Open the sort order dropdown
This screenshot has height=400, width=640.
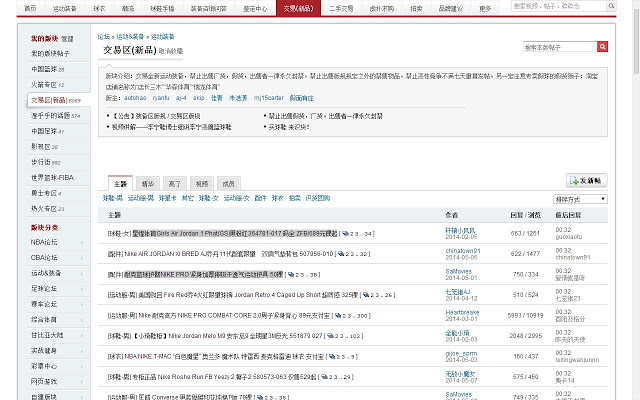click(580, 199)
